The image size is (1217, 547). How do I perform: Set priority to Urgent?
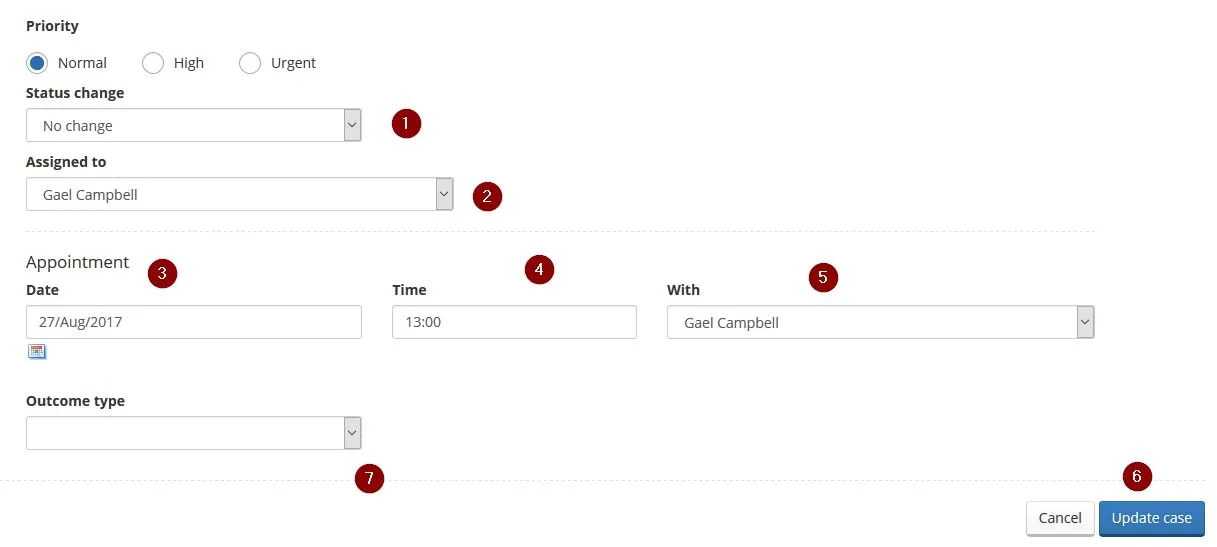pos(250,63)
